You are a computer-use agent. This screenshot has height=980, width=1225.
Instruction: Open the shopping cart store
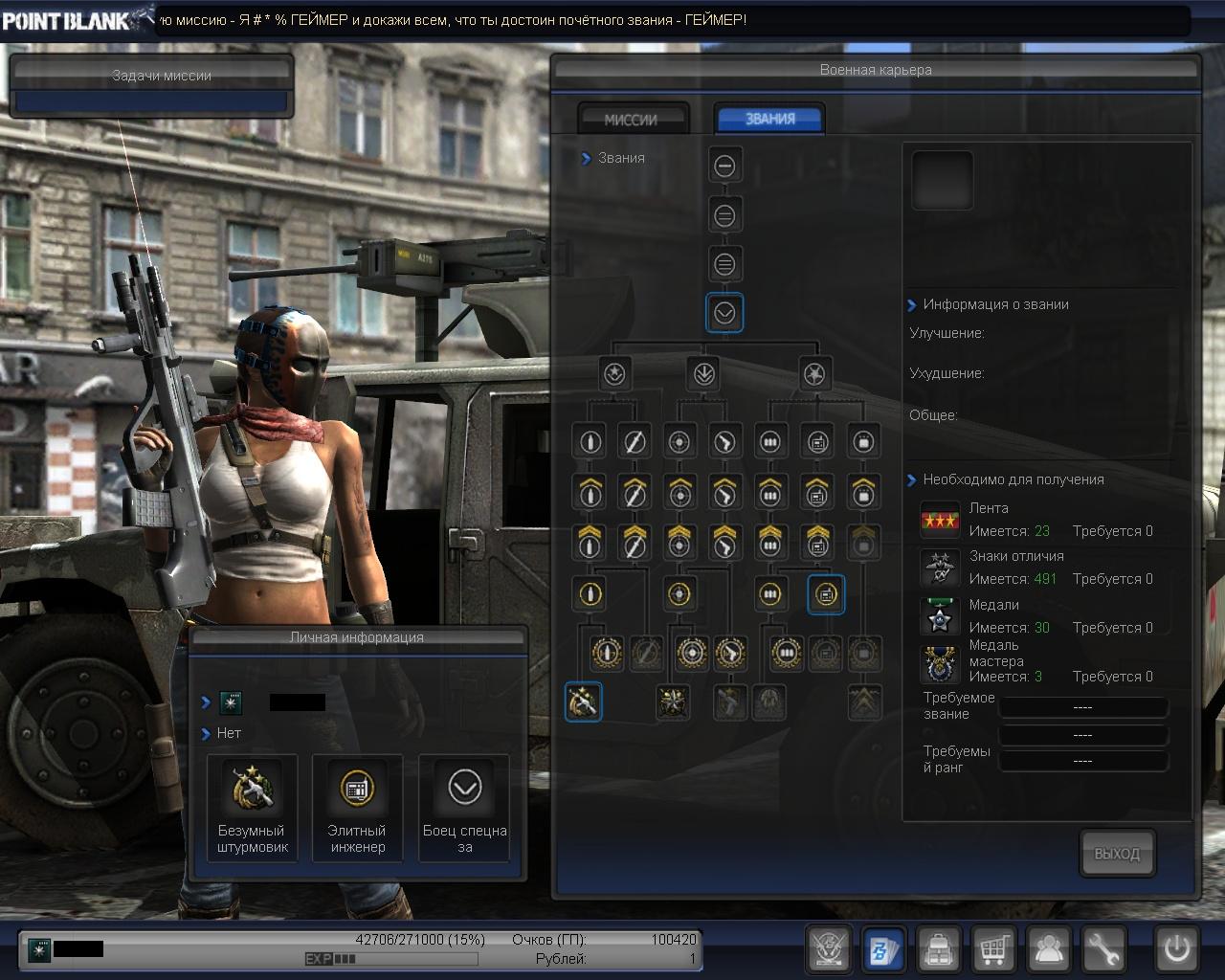994,949
